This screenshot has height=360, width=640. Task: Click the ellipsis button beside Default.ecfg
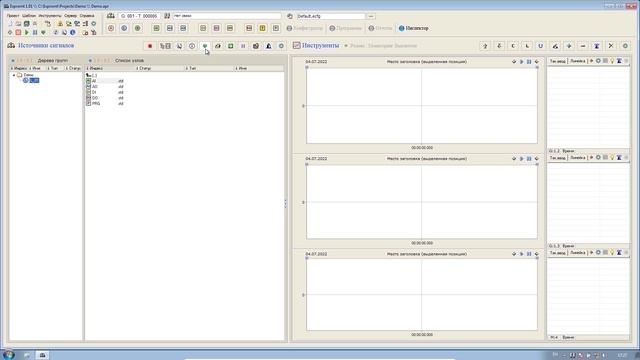pos(371,16)
